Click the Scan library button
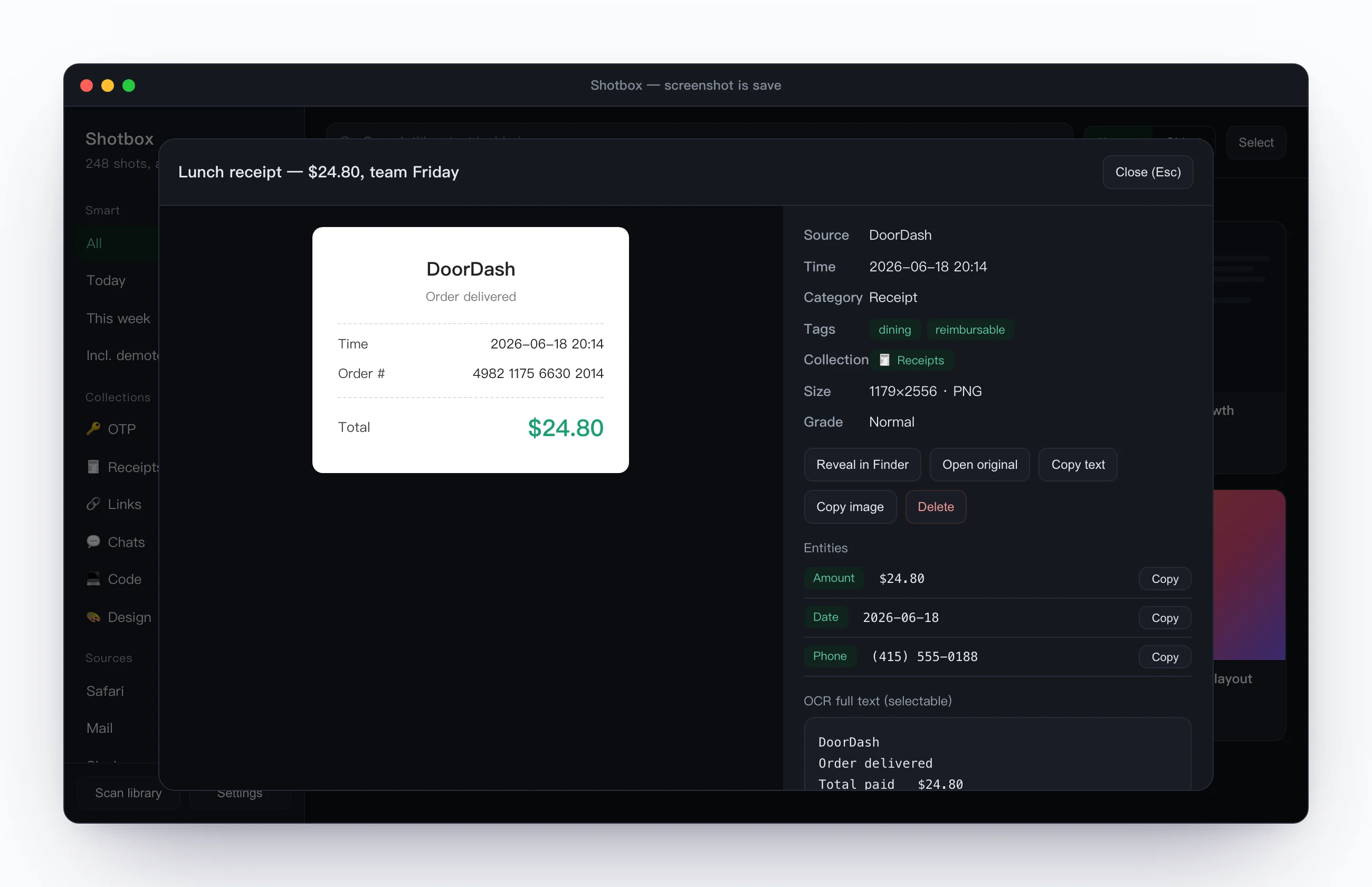The image size is (1372, 887). [x=128, y=793]
